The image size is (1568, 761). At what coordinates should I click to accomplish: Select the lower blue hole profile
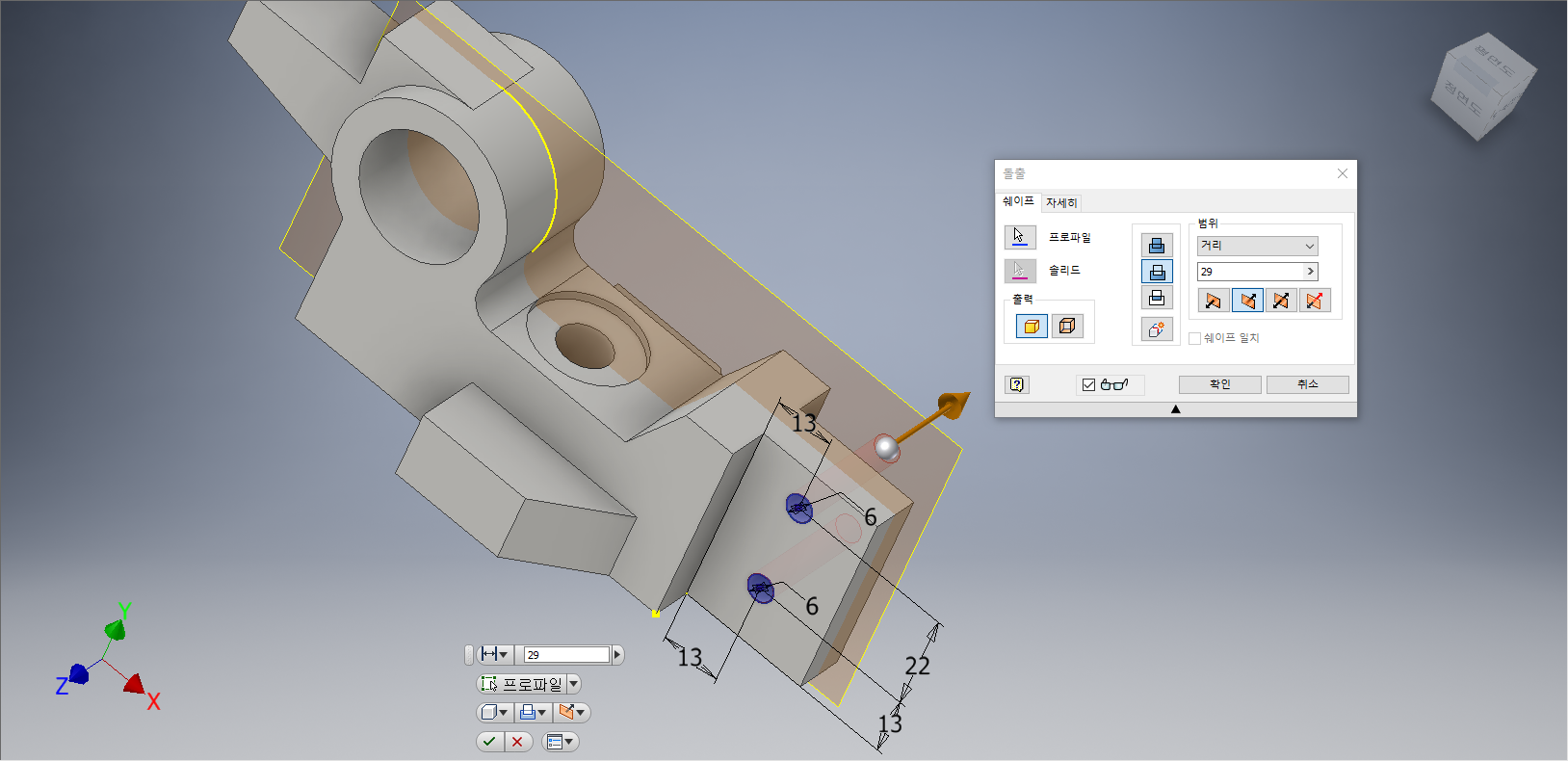coord(761,588)
